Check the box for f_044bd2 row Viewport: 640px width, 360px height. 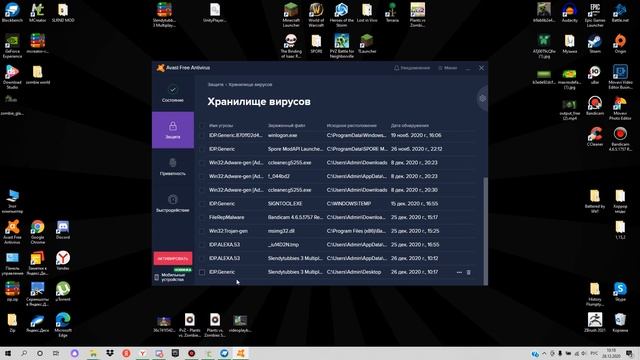point(202,176)
